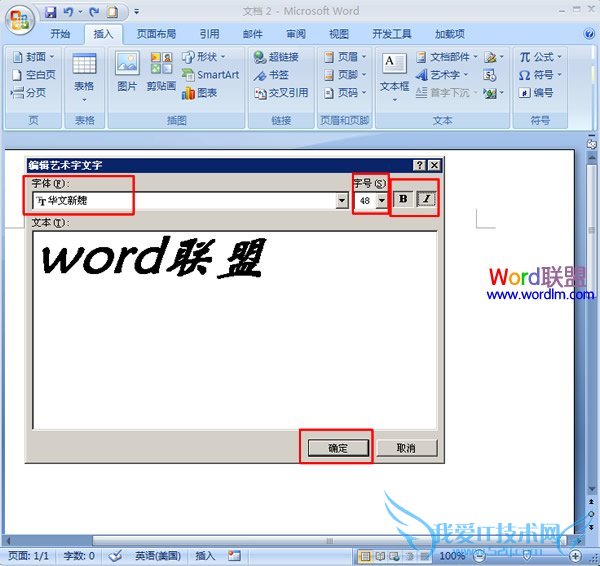Open the Developer (开发工具) tab

point(392,34)
